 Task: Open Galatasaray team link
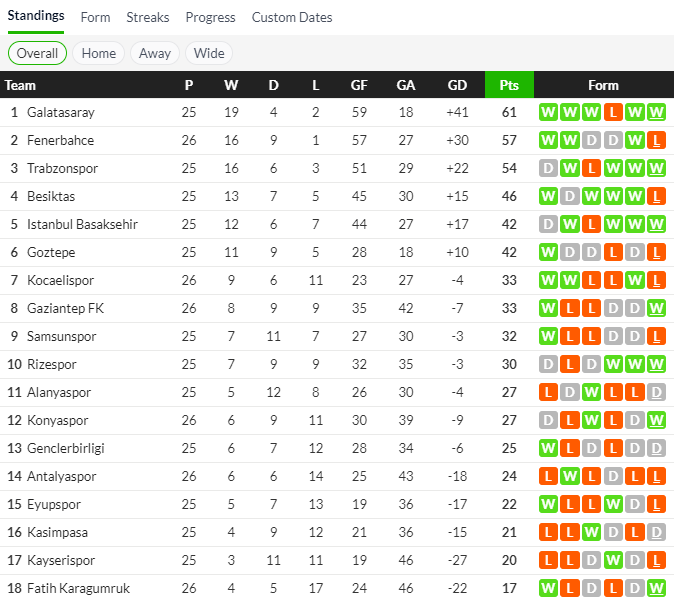[x=60, y=113]
